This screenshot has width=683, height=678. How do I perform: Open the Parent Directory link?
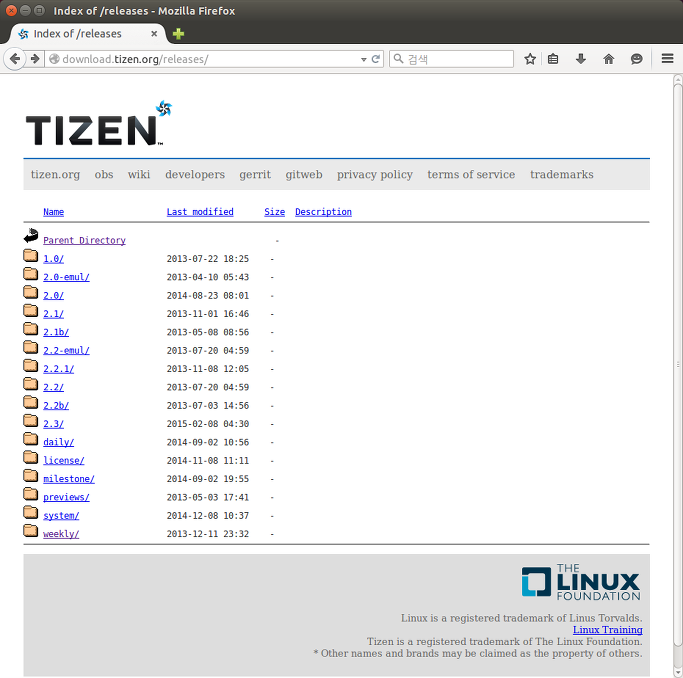click(x=84, y=240)
